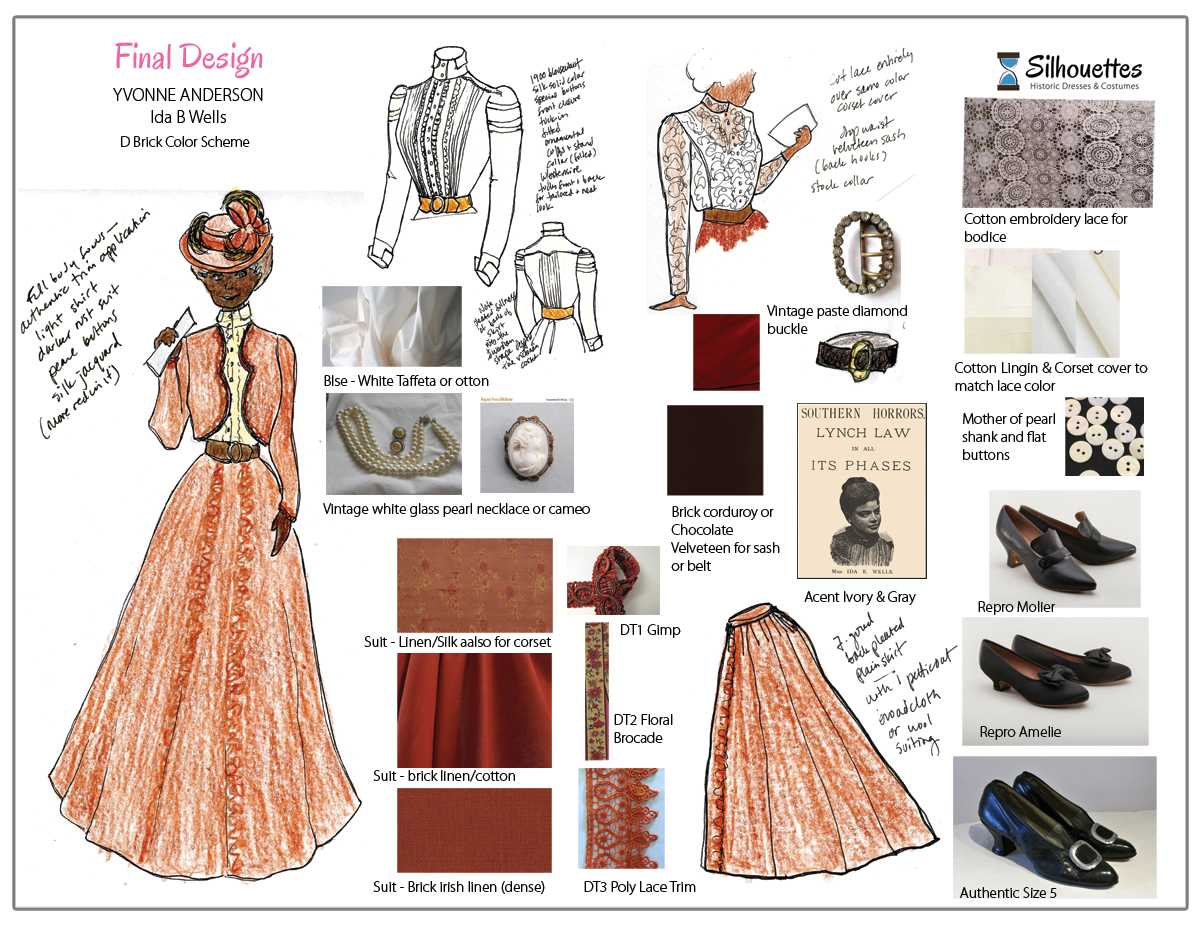
Task: Click the "Repro Amelie" caption
Action: [x=1020, y=732]
